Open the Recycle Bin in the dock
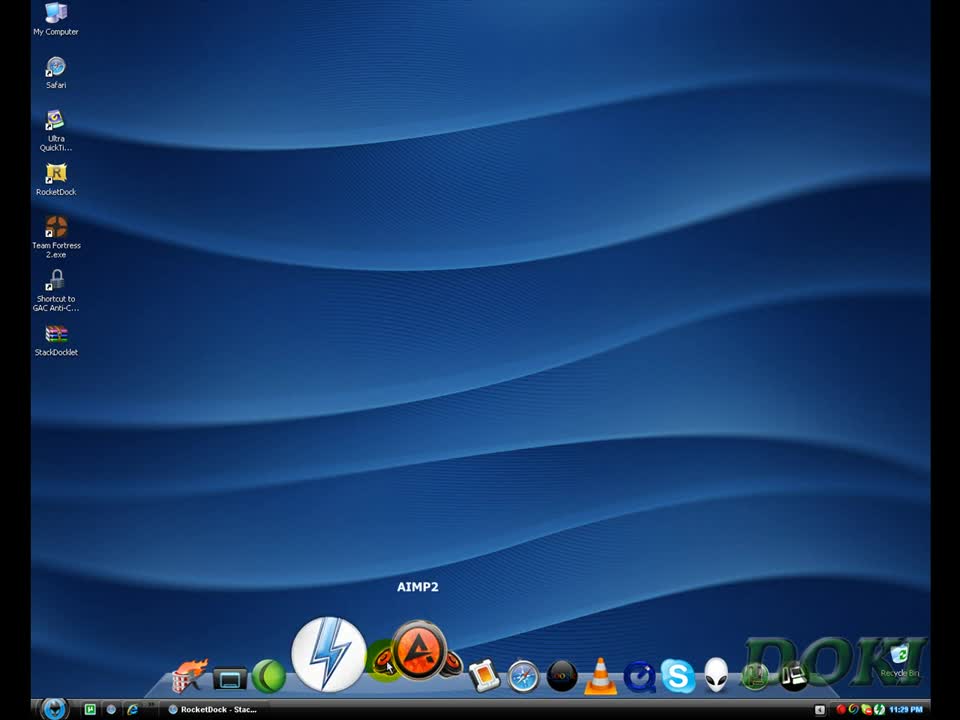Viewport: 960px width, 720px height. click(x=899, y=661)
